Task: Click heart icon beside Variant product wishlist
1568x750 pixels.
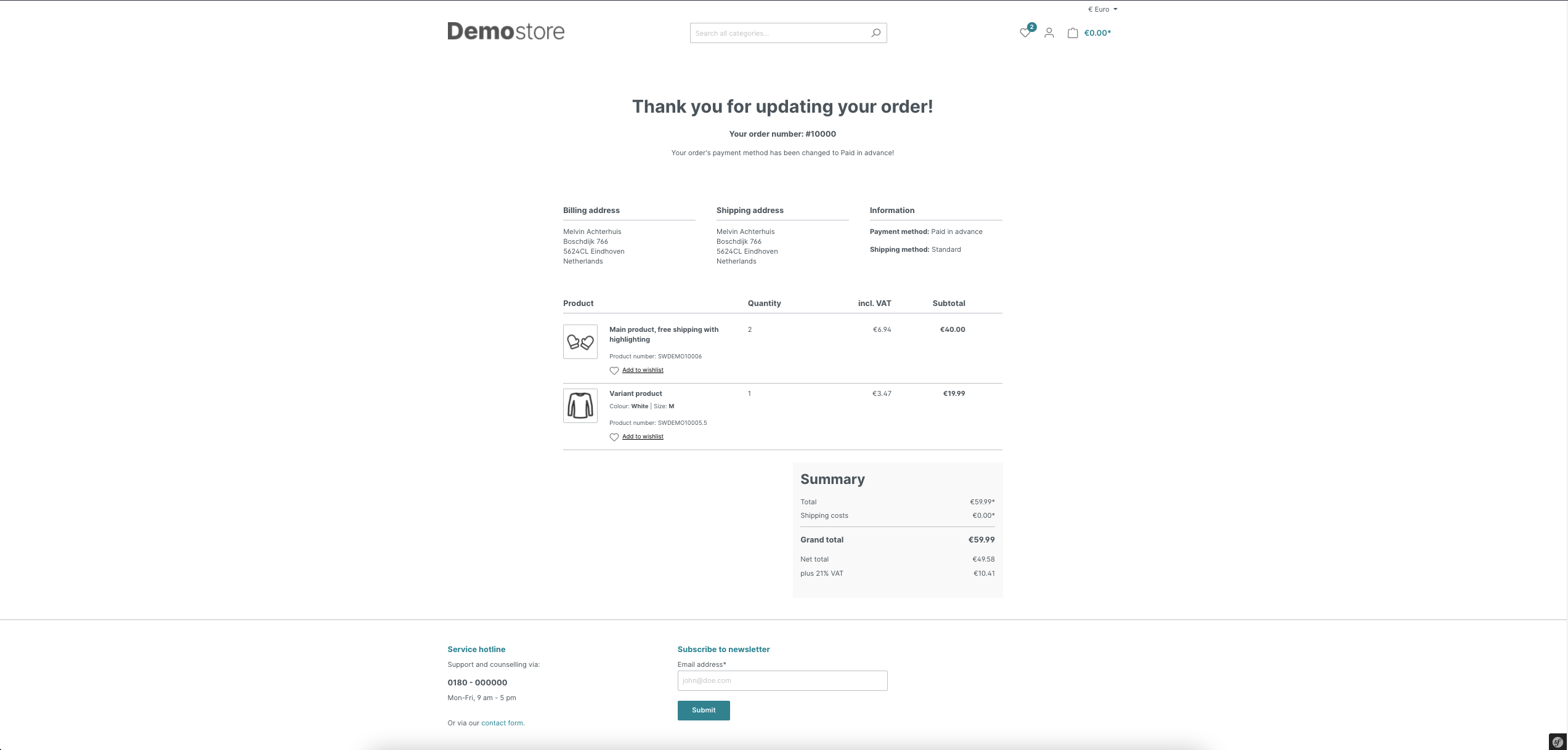Action: pos(614,437)
